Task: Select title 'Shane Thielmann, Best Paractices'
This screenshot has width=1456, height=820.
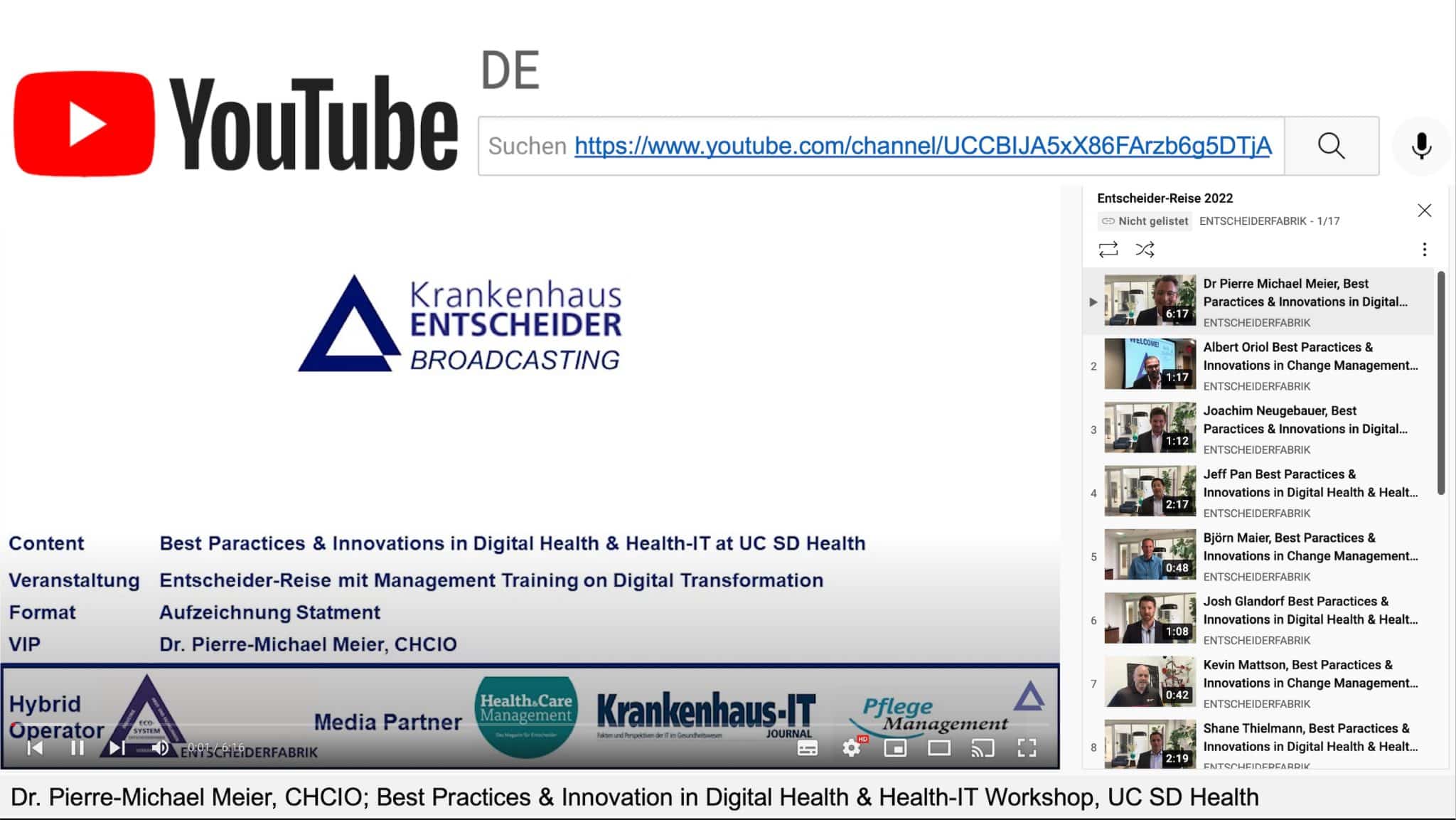Action: (1310, 738)
